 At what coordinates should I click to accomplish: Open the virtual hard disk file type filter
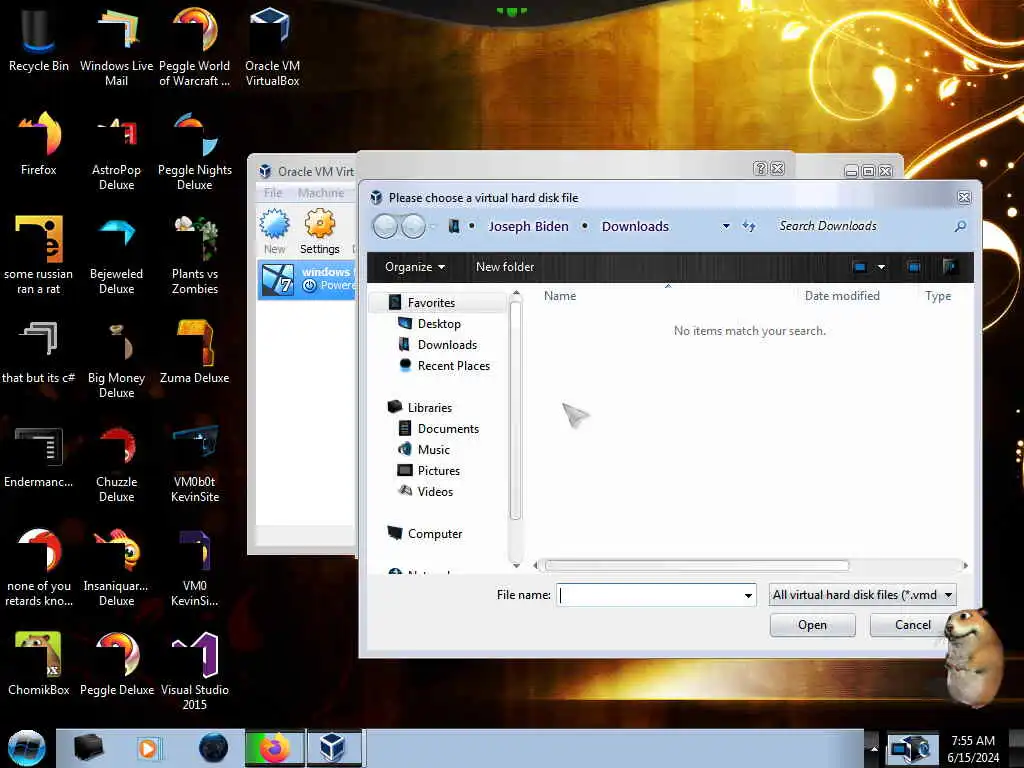coord(862,595)
